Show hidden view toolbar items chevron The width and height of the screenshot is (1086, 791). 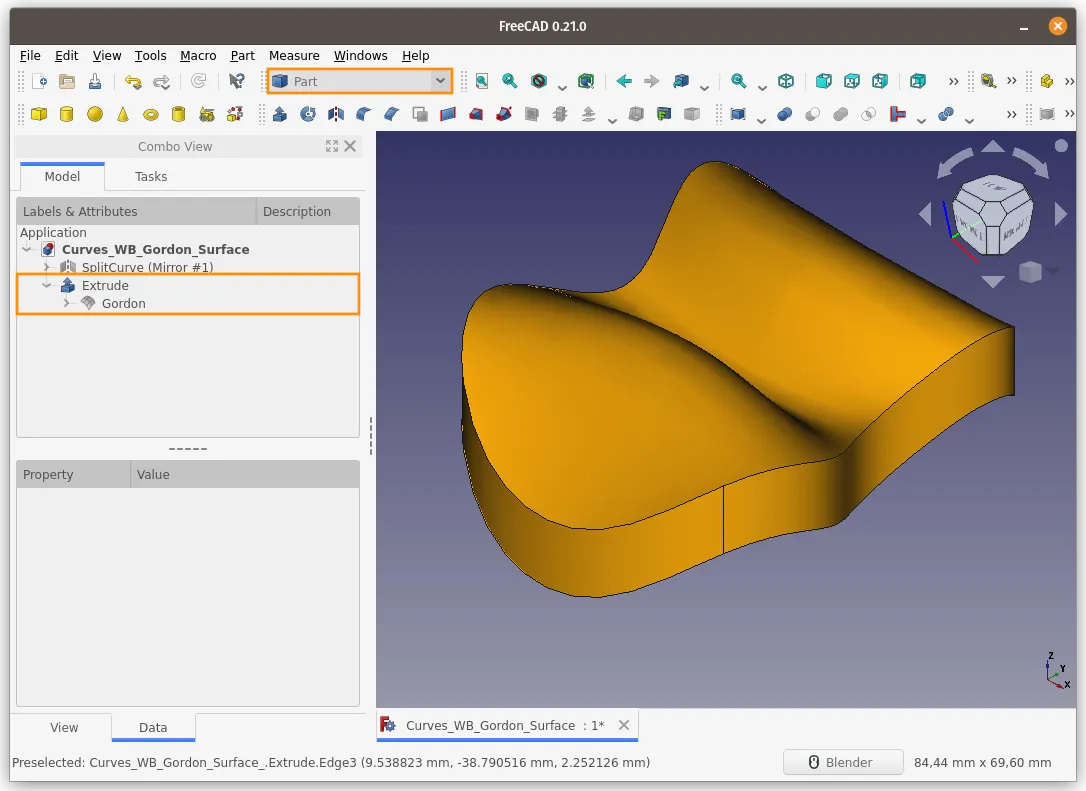(954, 81)
